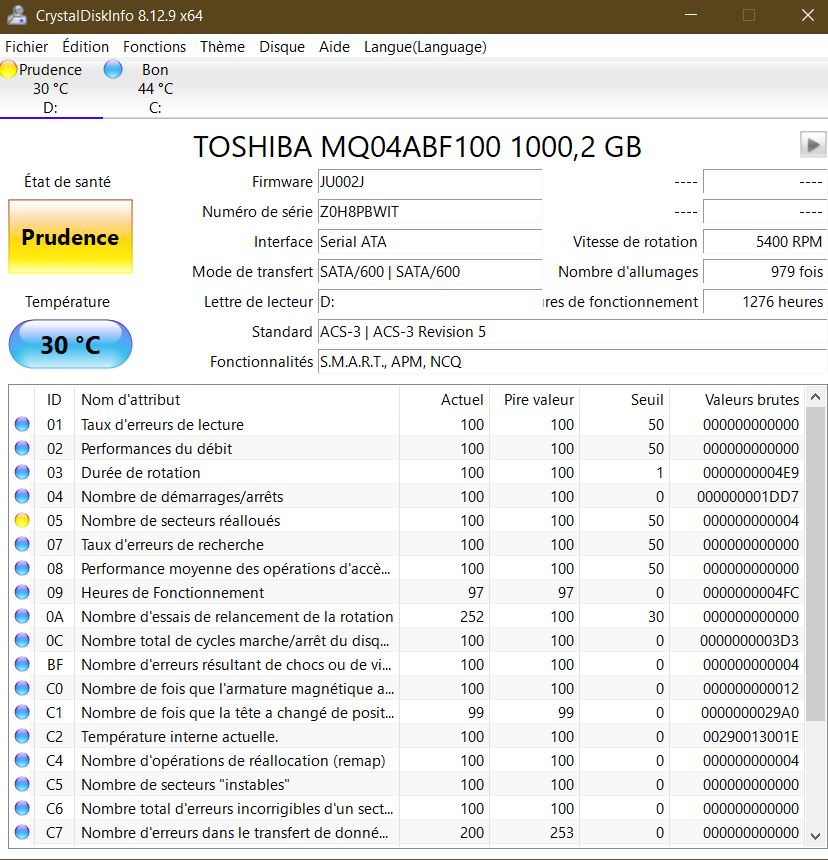
Task: Click the status dot for Performances du débit
Action: click(x=22, y=448)
